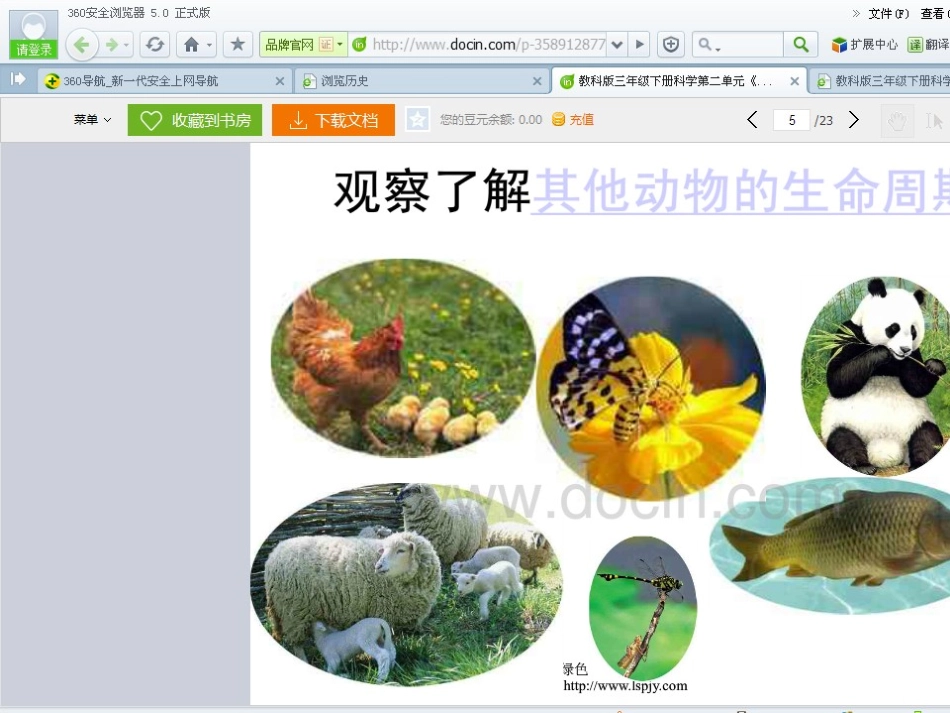Click the panda eating bamboo picture
This screenshot has height=713, width=950.
coord(876,376)
